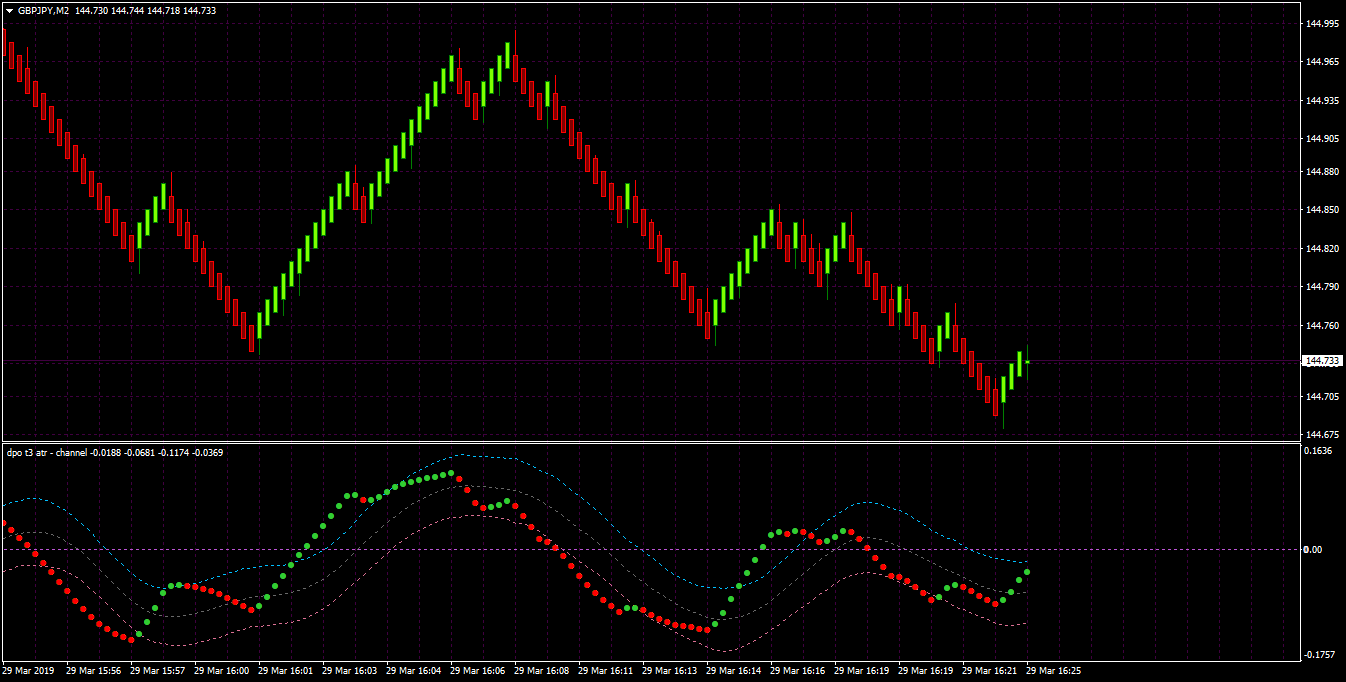Click the -0.1757 indicator scale value

[x=1319, y=654]
